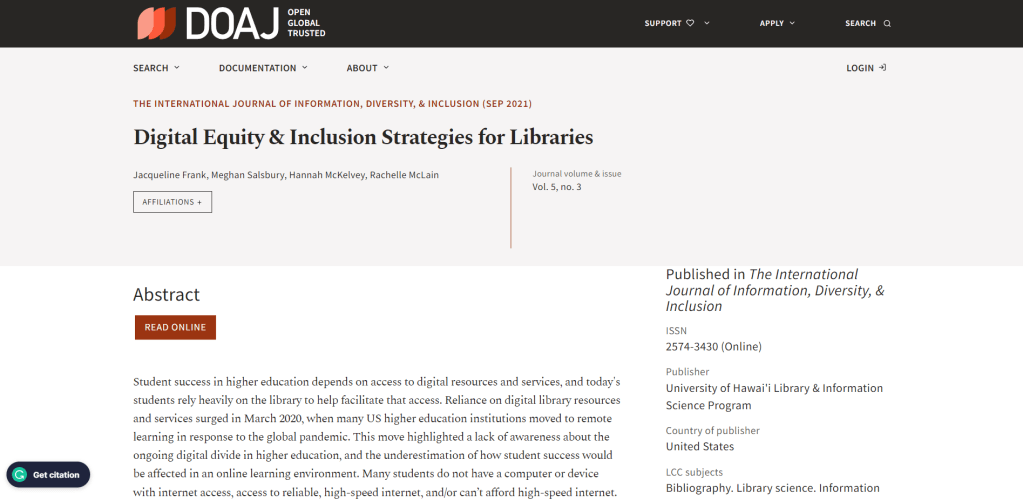The image size is (1023, 501).
Task: Click the login arrow icon
Action: (882, 68)
